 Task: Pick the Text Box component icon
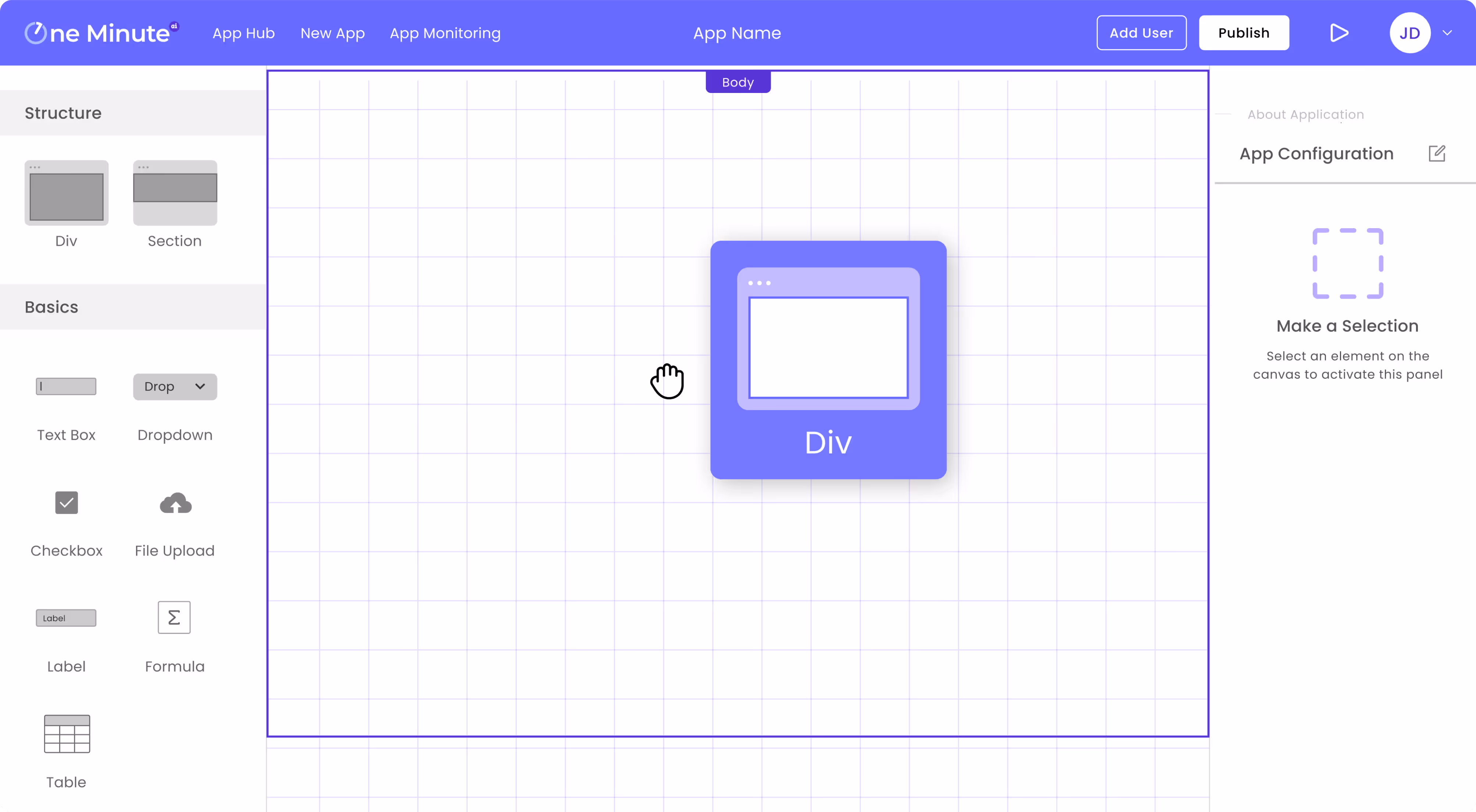(67, 387)
